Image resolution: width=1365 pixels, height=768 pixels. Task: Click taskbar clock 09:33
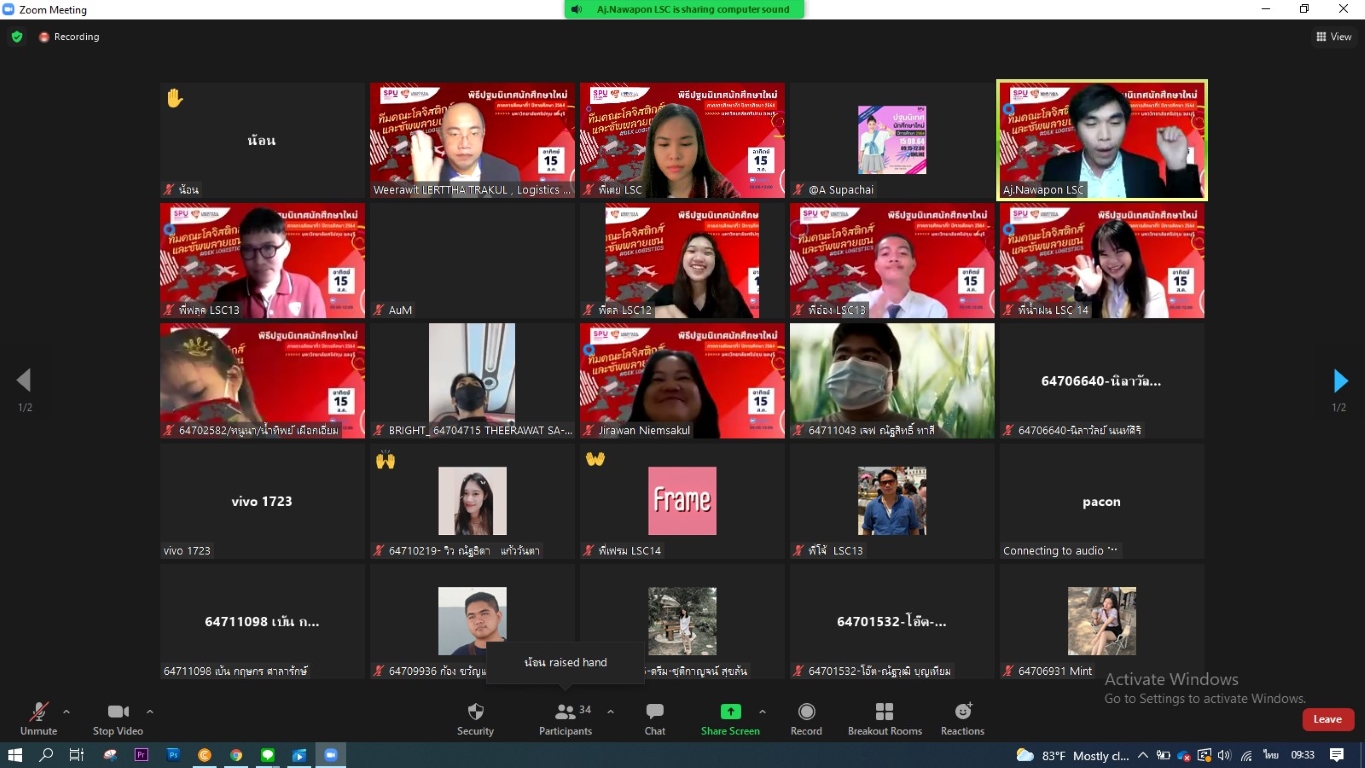click(1302, 755)
